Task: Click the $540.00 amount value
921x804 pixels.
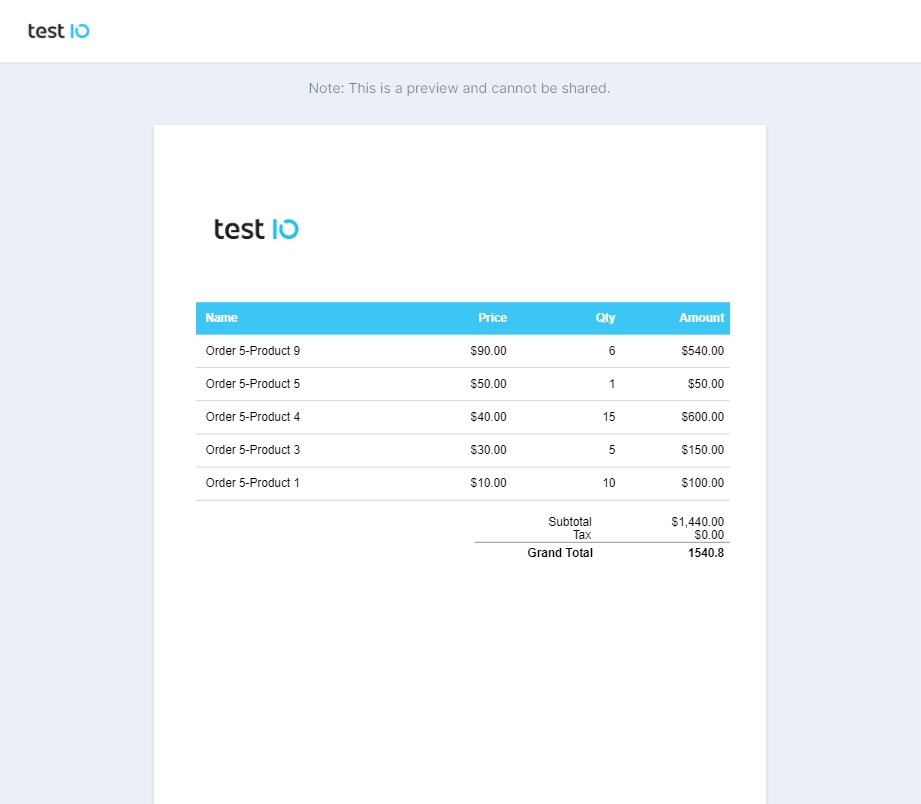Action: tap(702, 351)
